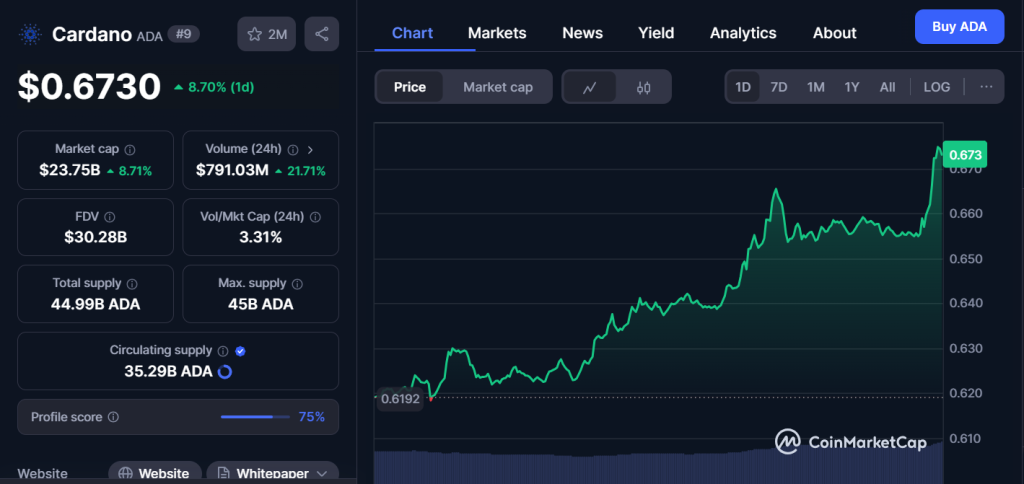This screenshot has width=1024, height=484.
Task: Click the globe icon on Website button
Action: (x=126, y=474)
